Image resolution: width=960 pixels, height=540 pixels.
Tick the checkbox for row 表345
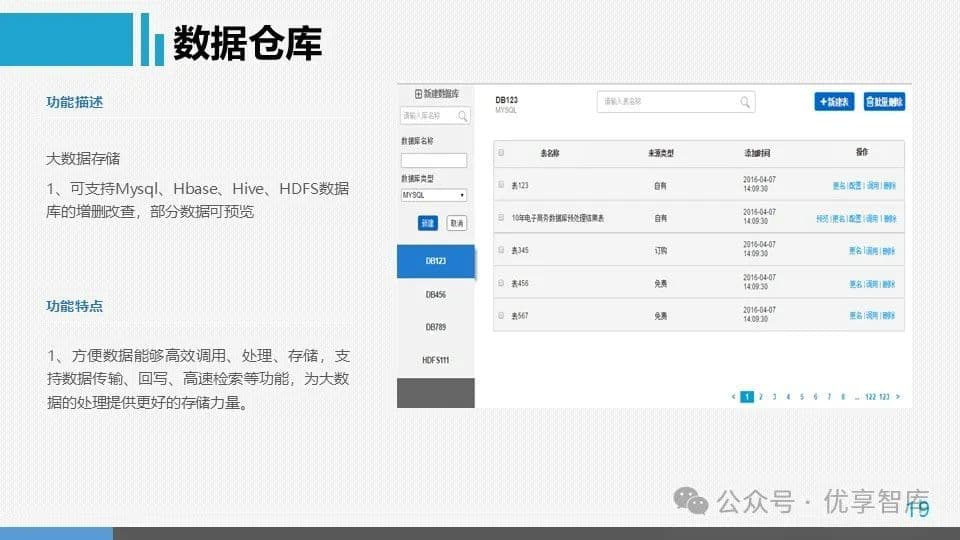pyautogui.click(x=501, y=250)
